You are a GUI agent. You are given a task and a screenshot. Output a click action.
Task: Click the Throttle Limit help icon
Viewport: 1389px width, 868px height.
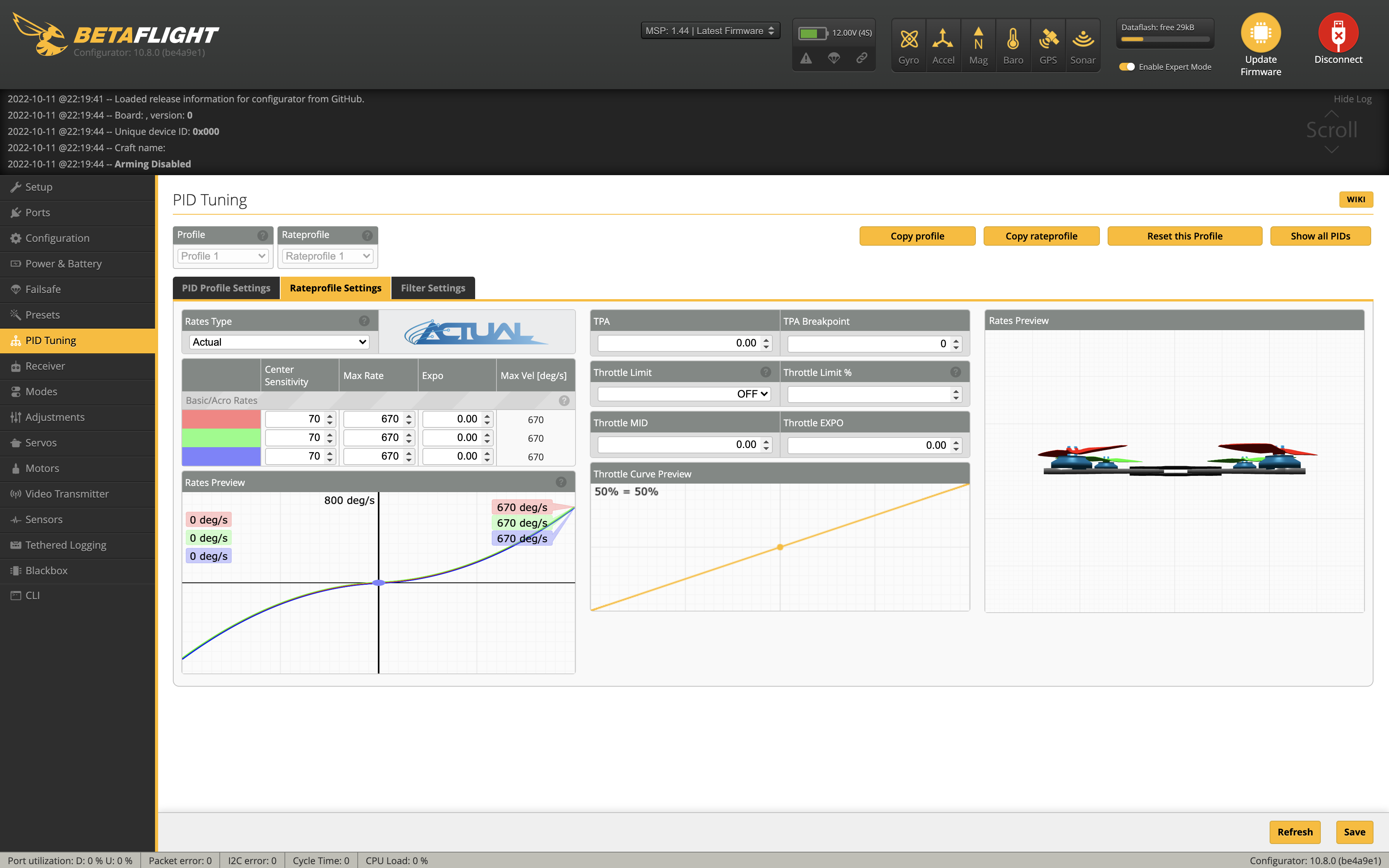pos(765,372)
